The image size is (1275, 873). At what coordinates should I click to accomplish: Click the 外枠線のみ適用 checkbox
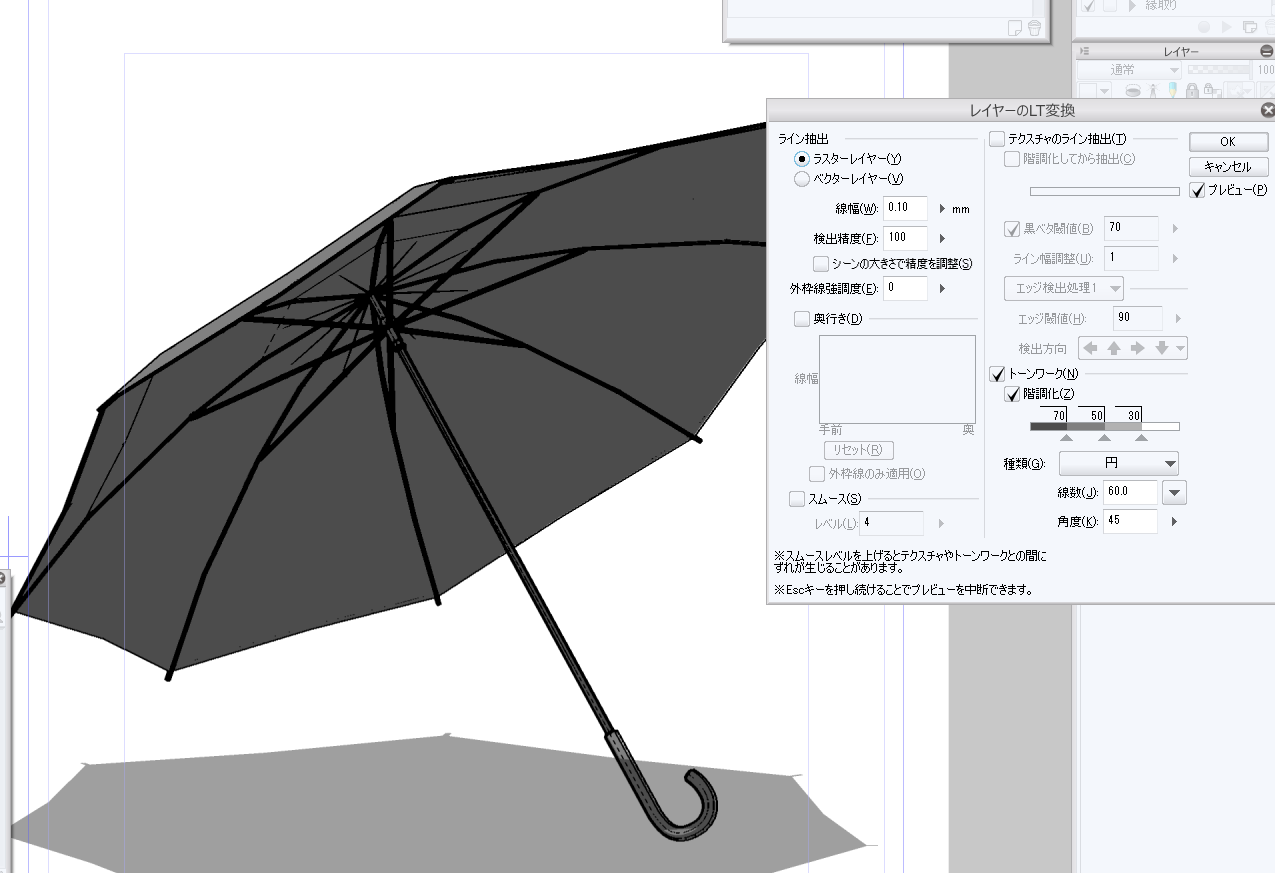point(817,474)
